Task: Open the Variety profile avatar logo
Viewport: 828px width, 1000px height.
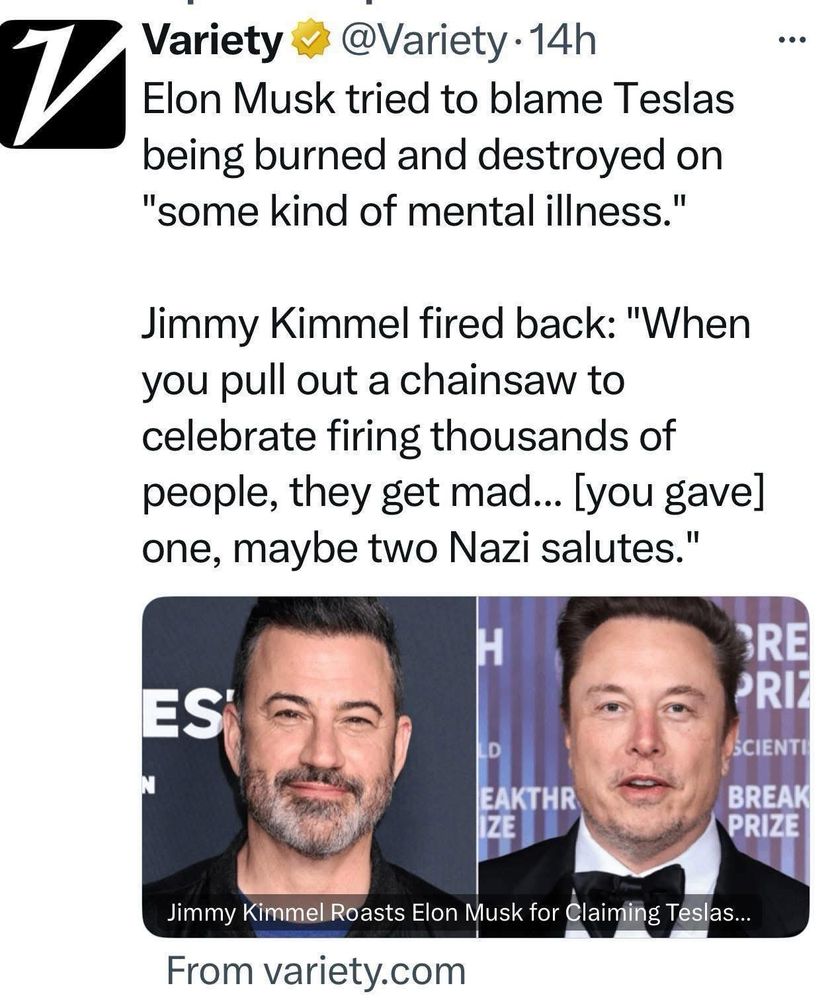Action: (63, 83)
